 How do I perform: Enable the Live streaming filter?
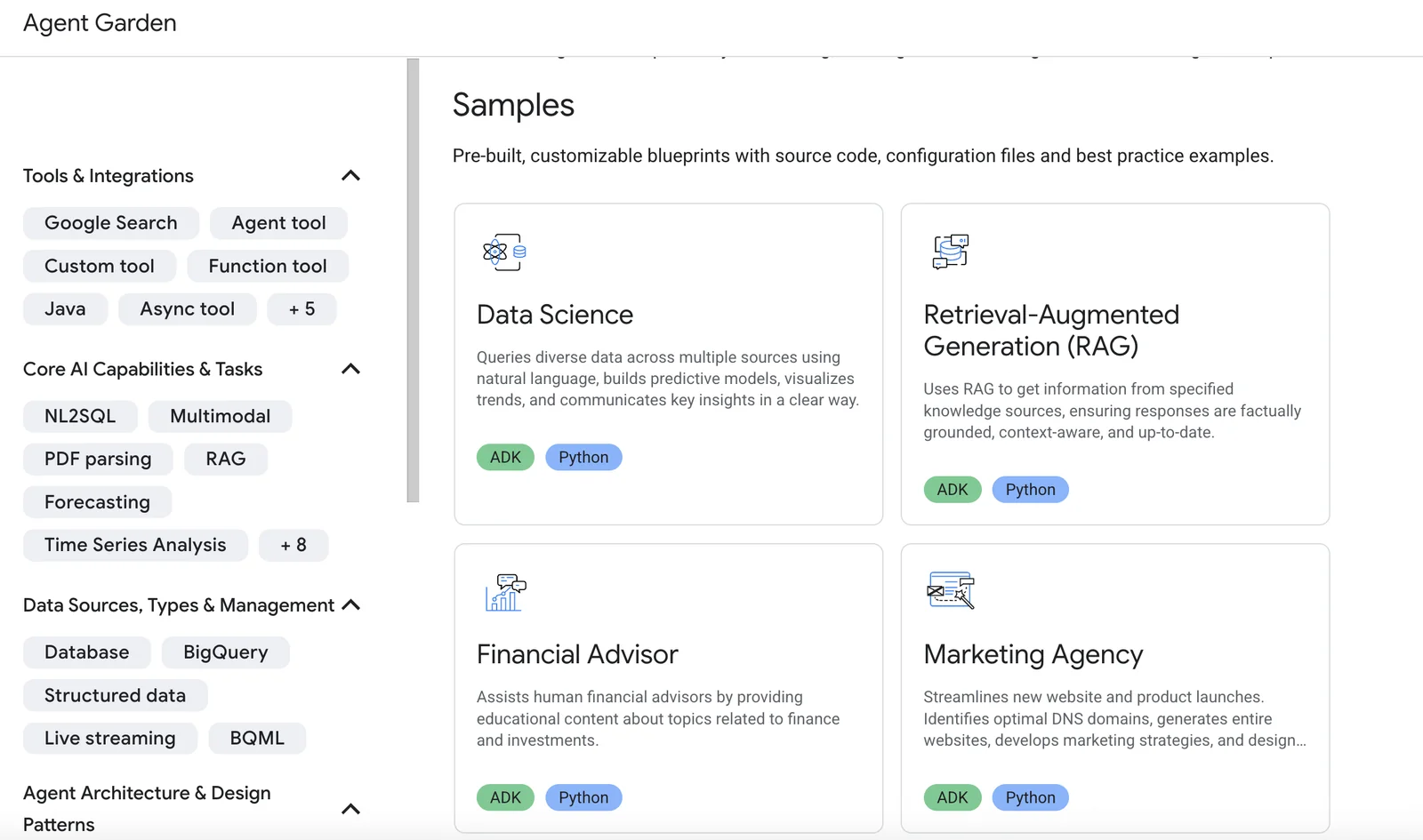point(109,738)
